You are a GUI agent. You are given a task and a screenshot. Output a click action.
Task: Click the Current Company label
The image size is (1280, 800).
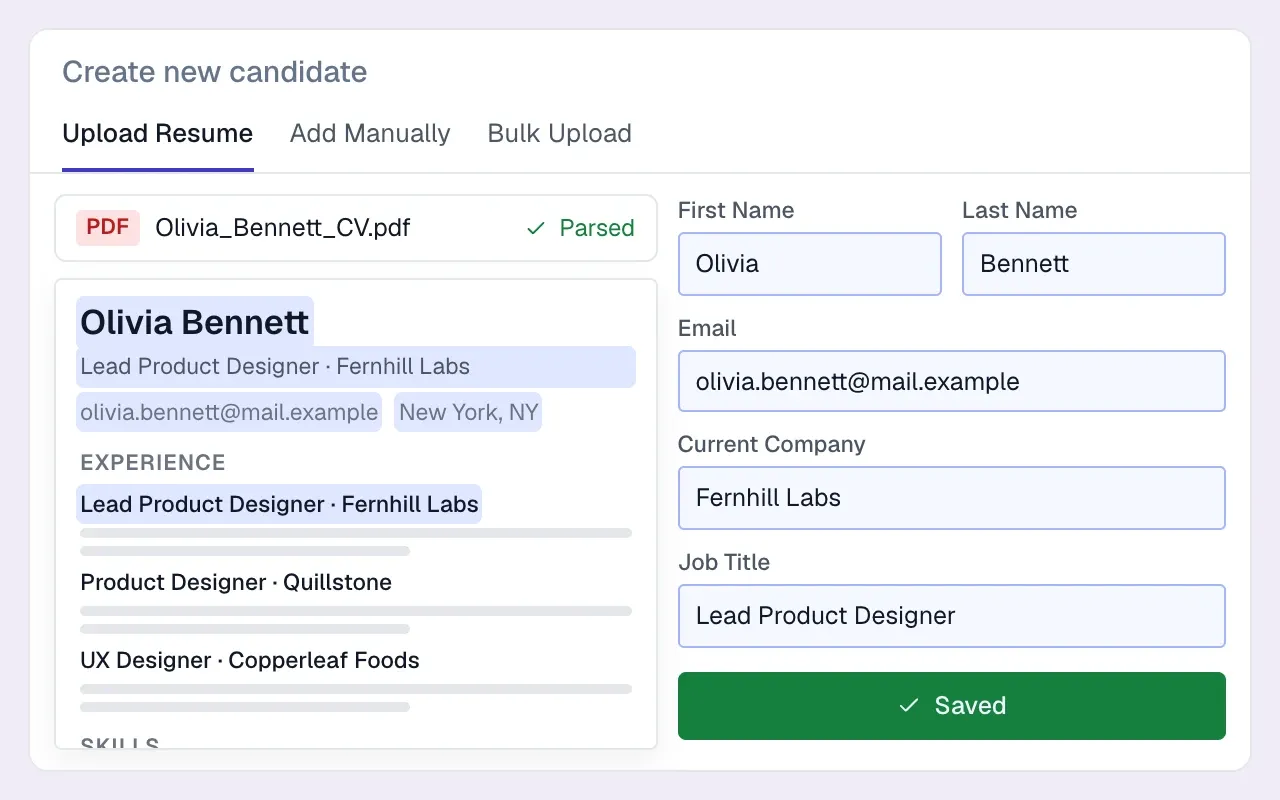coord(772,444)
